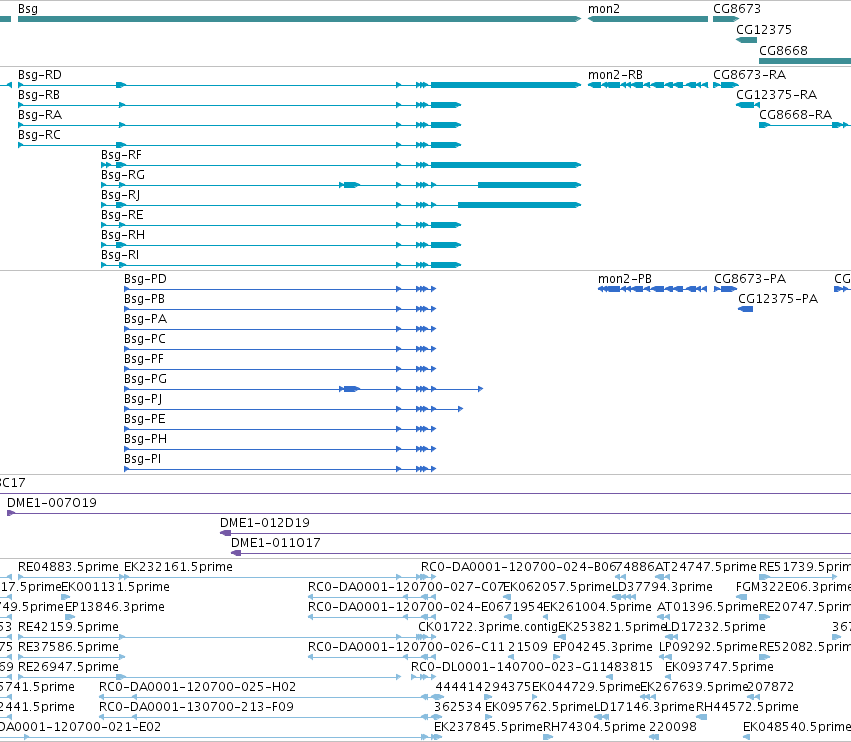Click the Bsg-PC protein label
The height and width of the screenshot is (742, 851).
[x=144, y=339]
